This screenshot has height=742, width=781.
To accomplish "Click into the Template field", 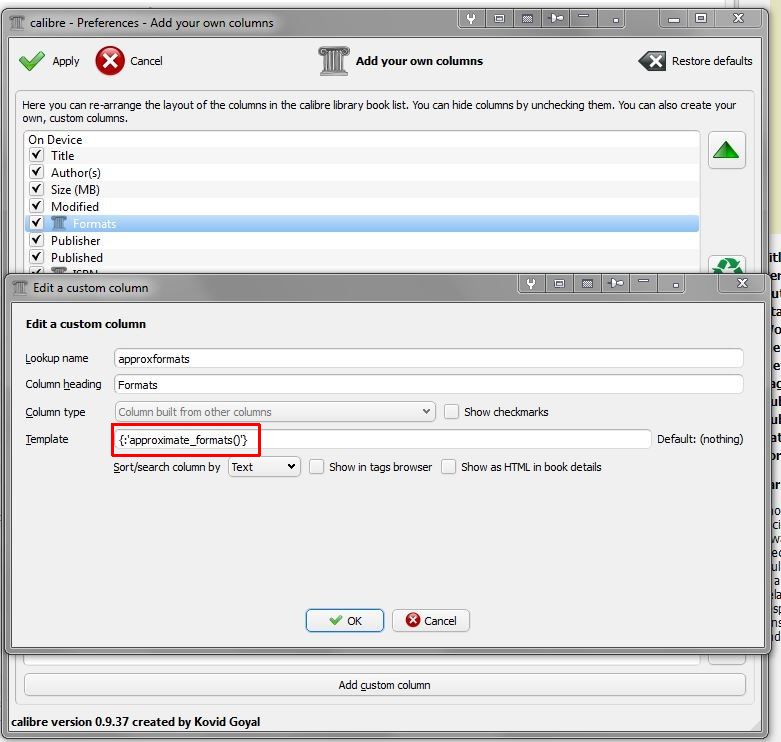I will tap(383, 439).
